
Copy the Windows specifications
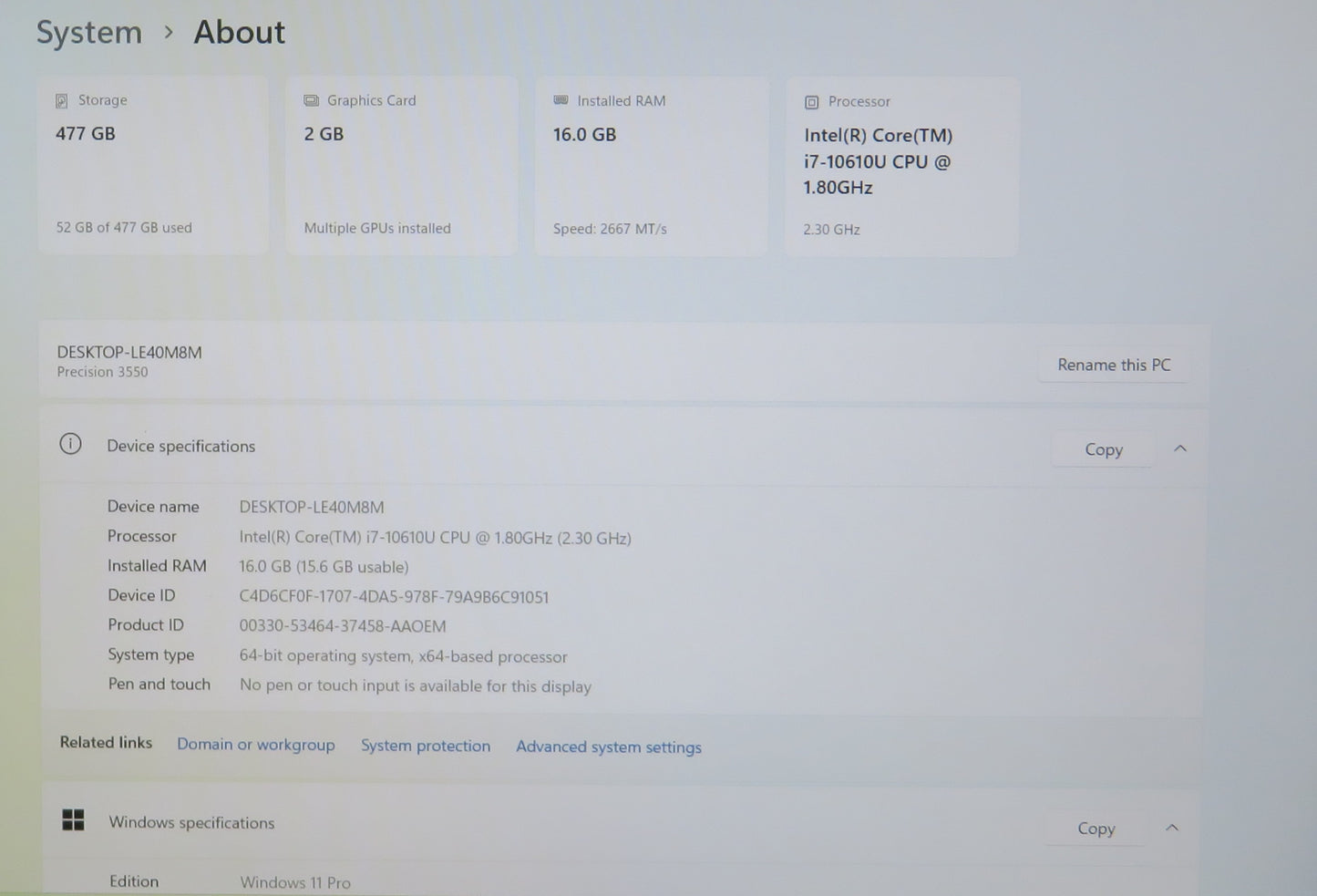pos(1096,828)
